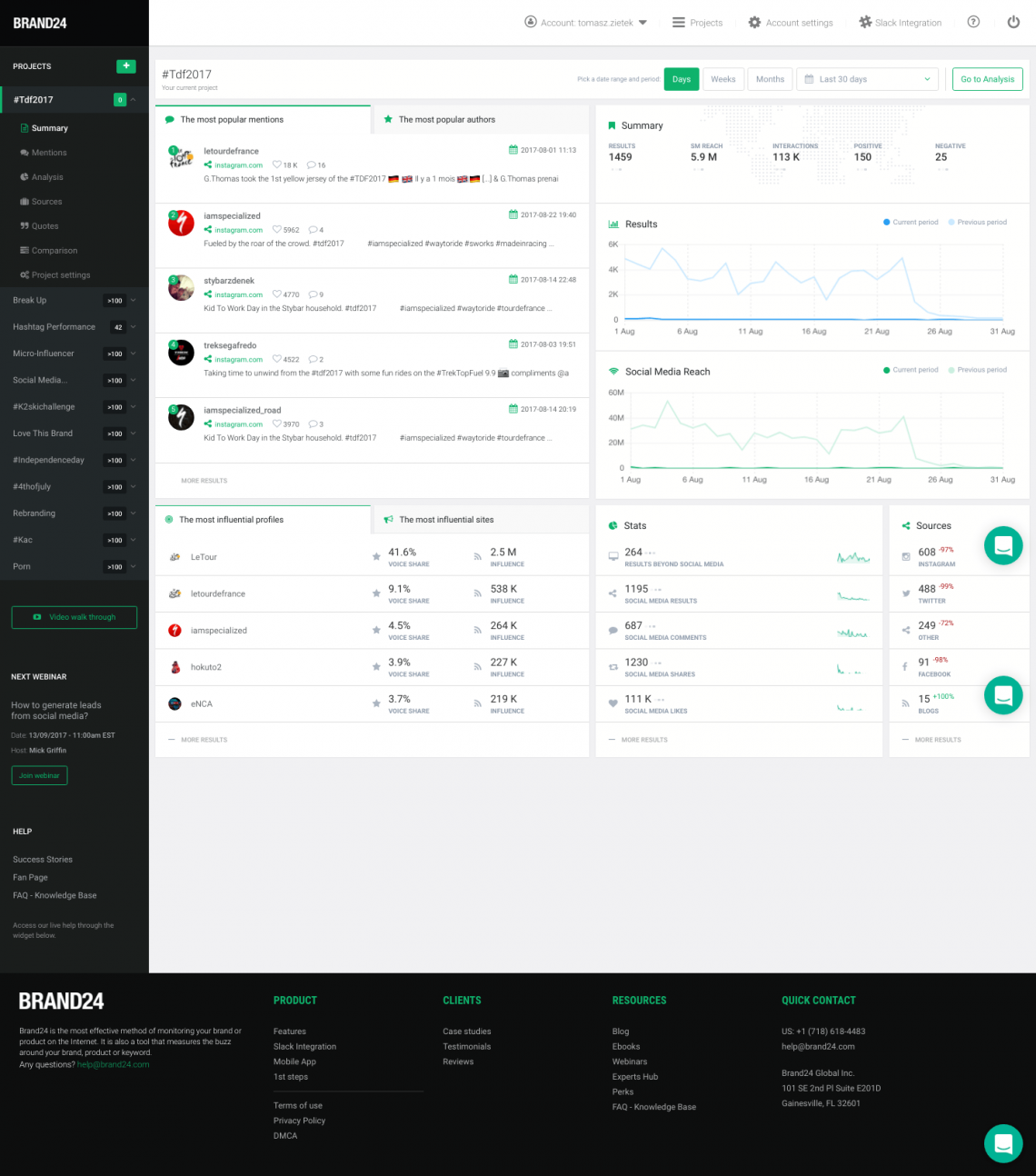Select the Days period toggle
Image resolution: width=1036 pixels, height=1176 pixels.
pyautogui.click(x=682, y=79)
